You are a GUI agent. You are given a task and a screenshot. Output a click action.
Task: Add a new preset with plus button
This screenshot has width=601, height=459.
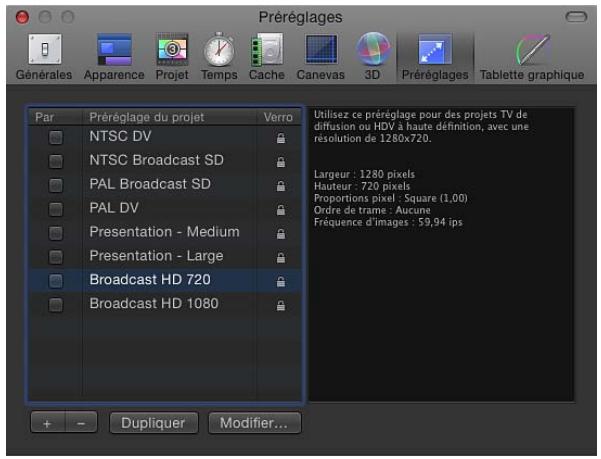coord(48,423)
